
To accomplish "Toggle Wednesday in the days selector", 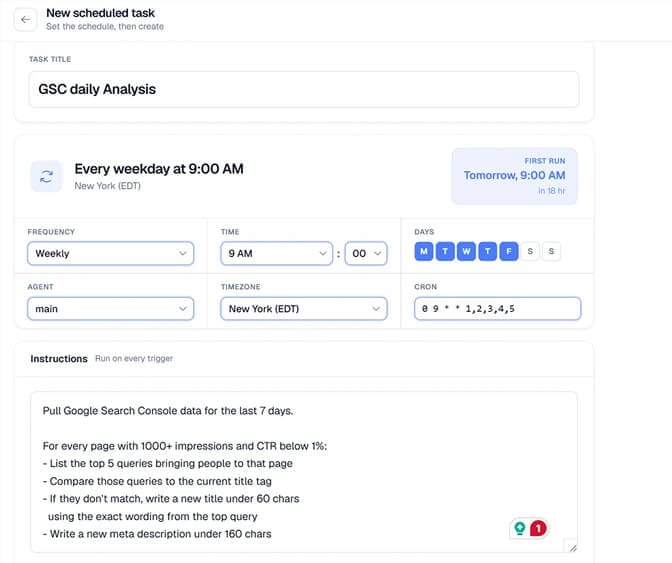I will 466,252.
